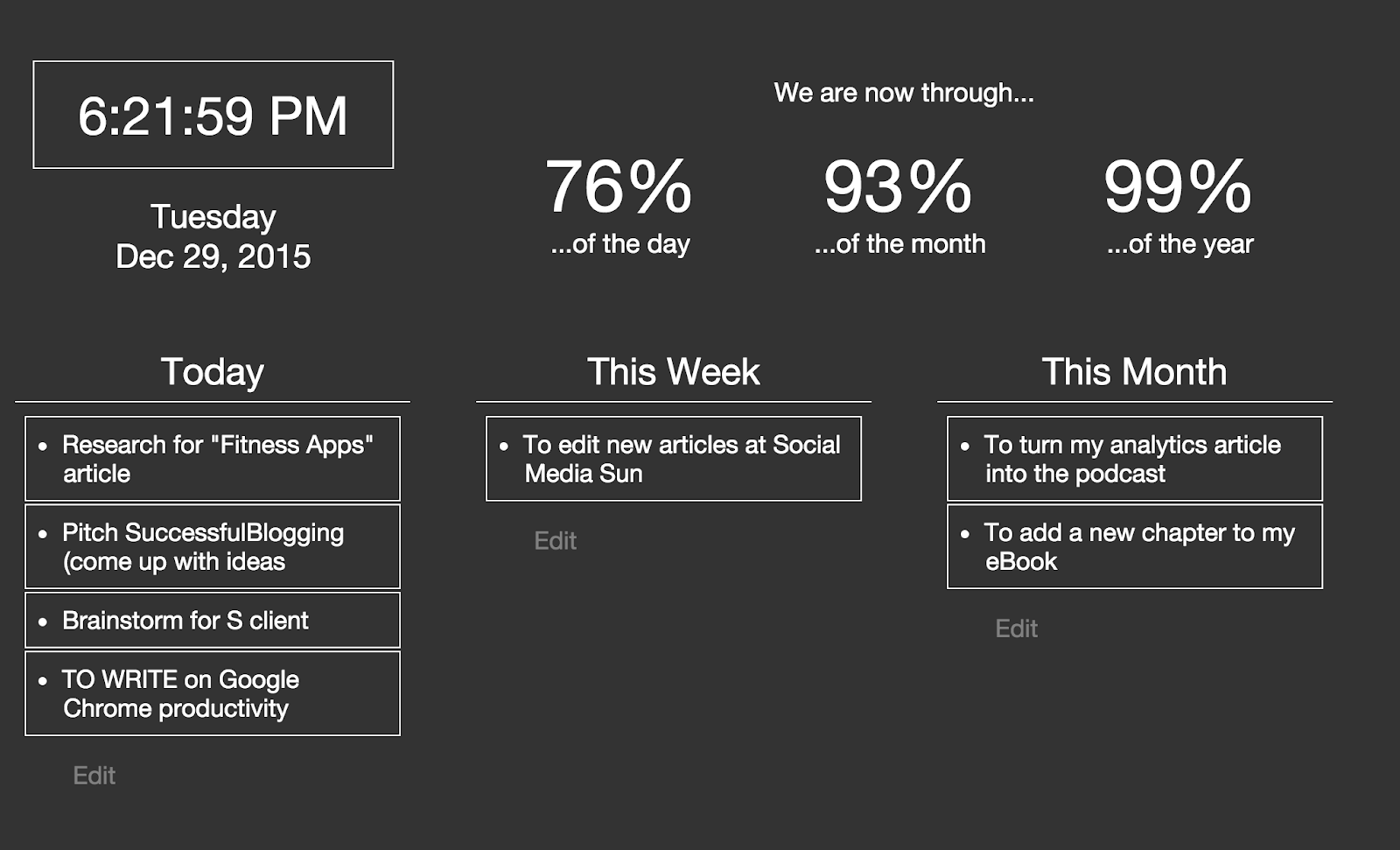
Task: Click the "We are now through..." text
Action: (x=904, y=93)
